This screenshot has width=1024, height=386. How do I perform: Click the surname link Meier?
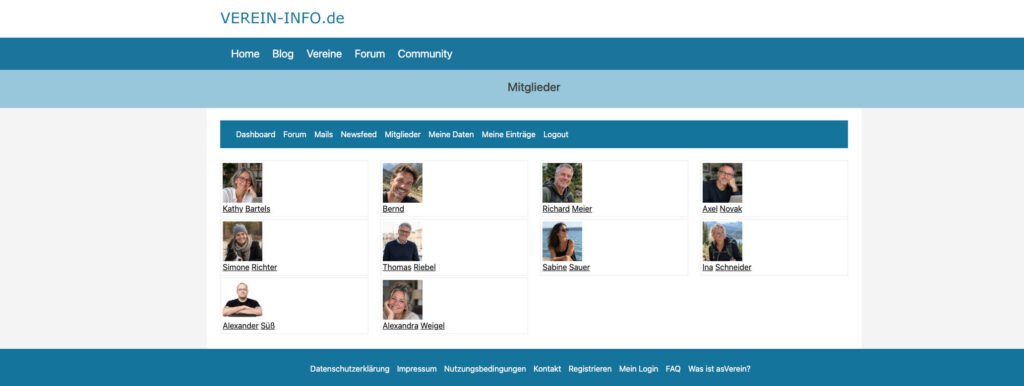(582, 209)
